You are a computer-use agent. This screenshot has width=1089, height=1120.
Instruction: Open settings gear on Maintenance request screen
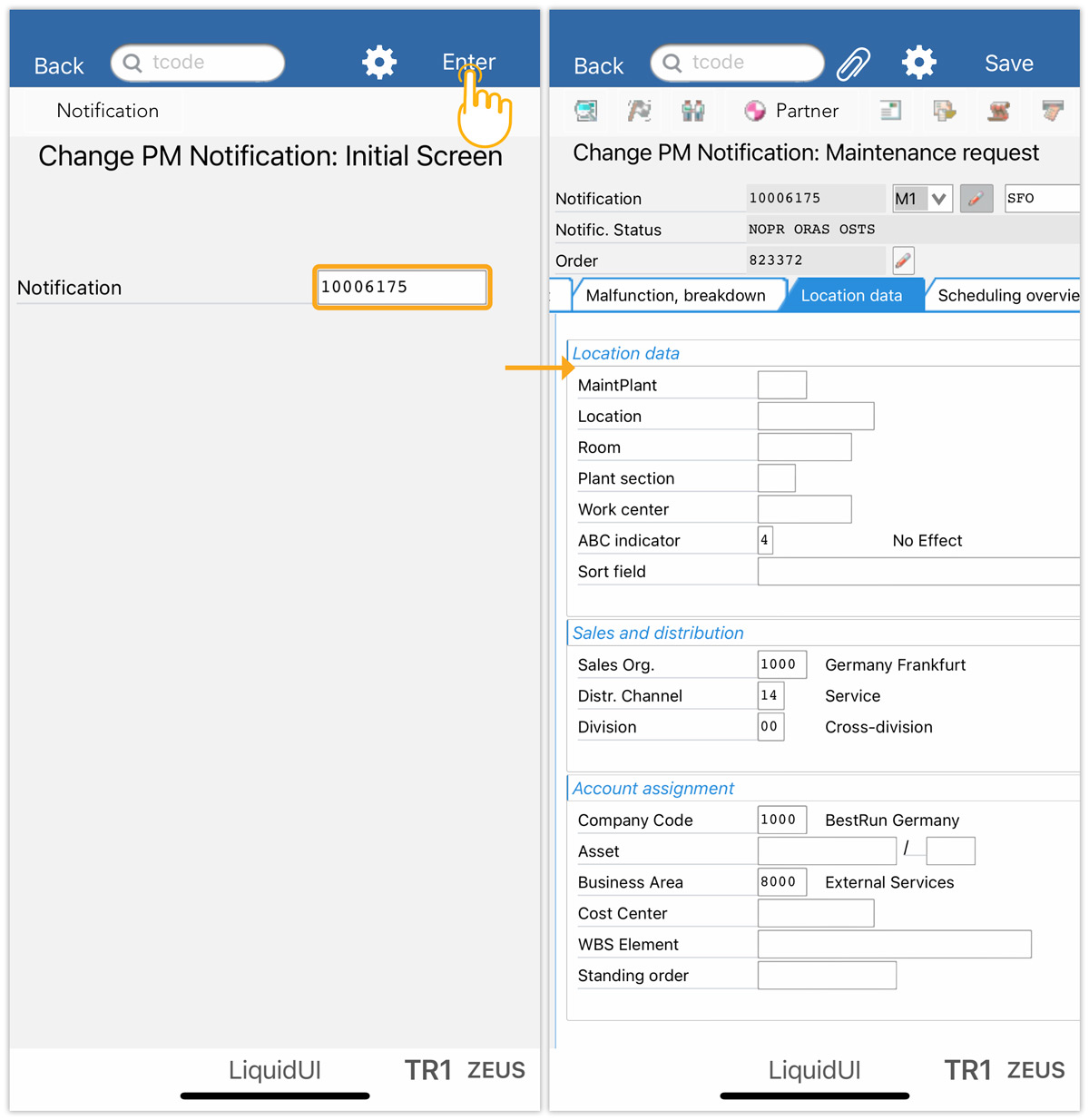click(x=918, y=63)
